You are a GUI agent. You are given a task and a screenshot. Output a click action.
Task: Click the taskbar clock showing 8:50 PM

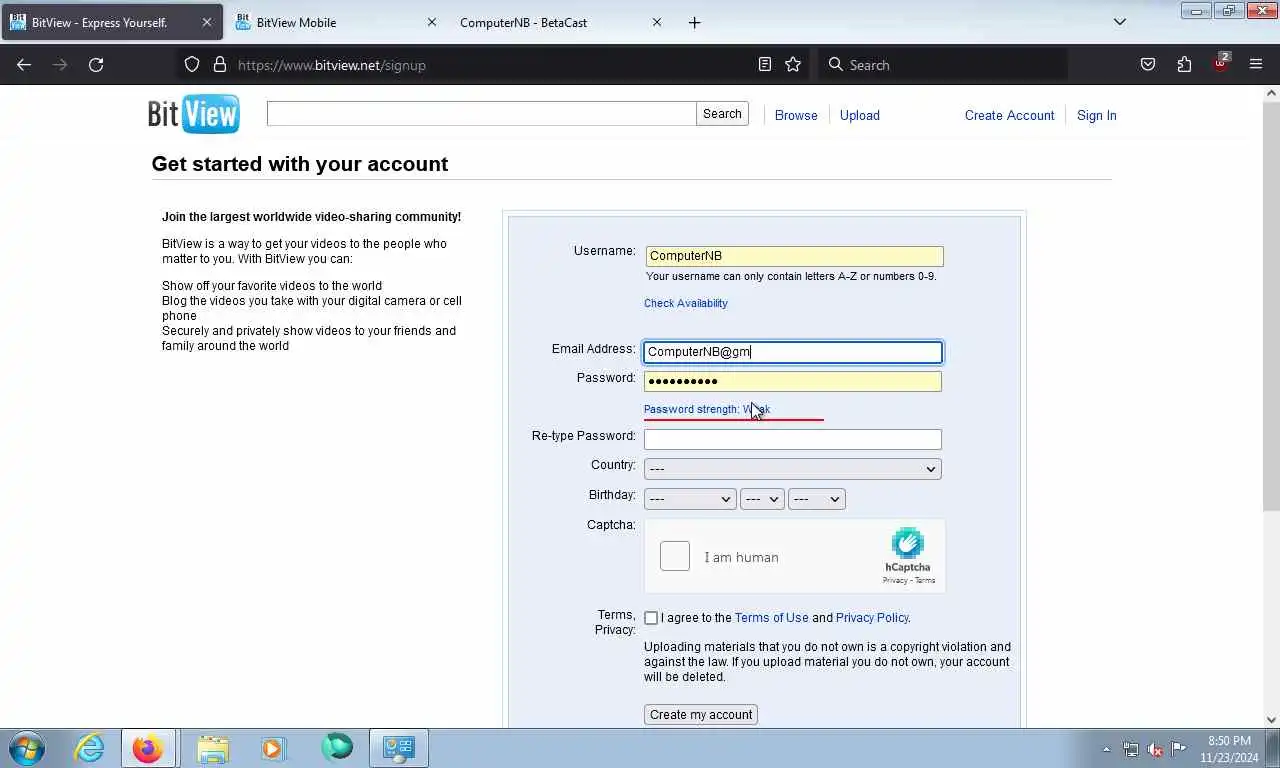(1229, 749)
